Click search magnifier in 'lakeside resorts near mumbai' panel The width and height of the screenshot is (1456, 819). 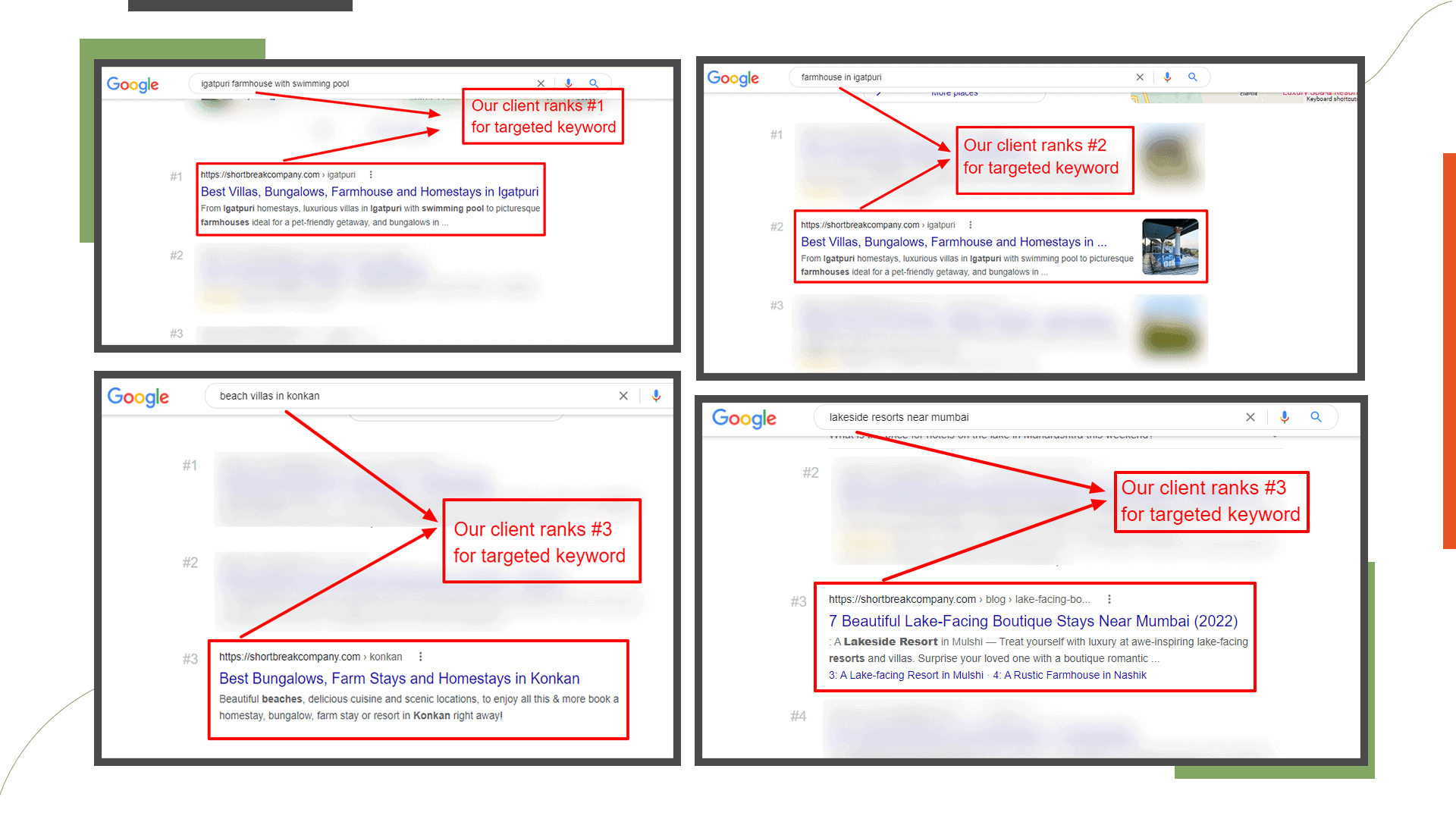(x=1316, y=417)
